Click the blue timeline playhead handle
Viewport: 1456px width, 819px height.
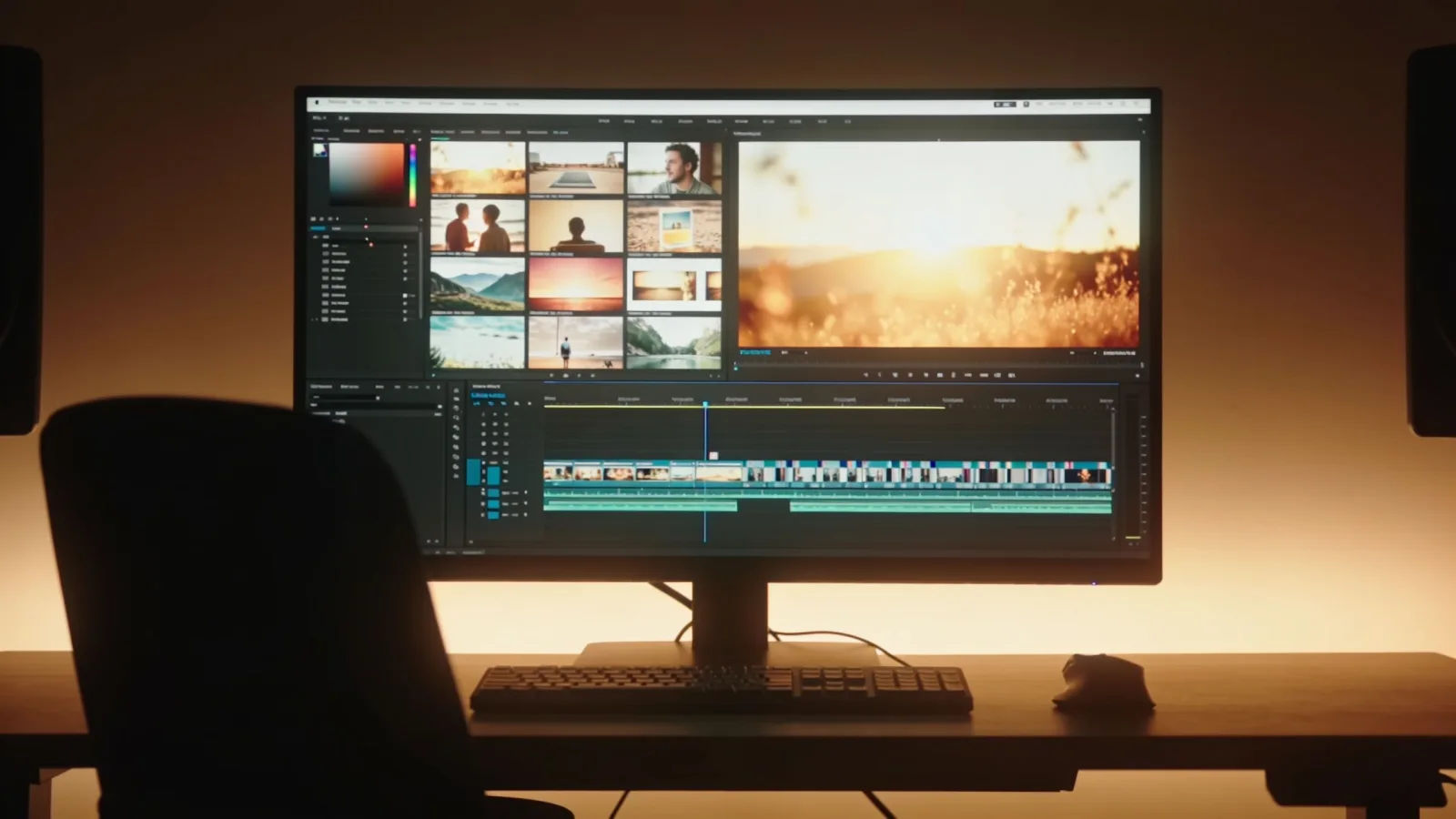point(705,403)
